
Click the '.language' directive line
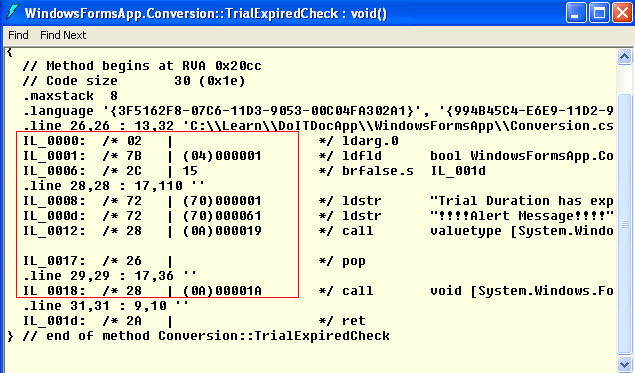[318, 111]
